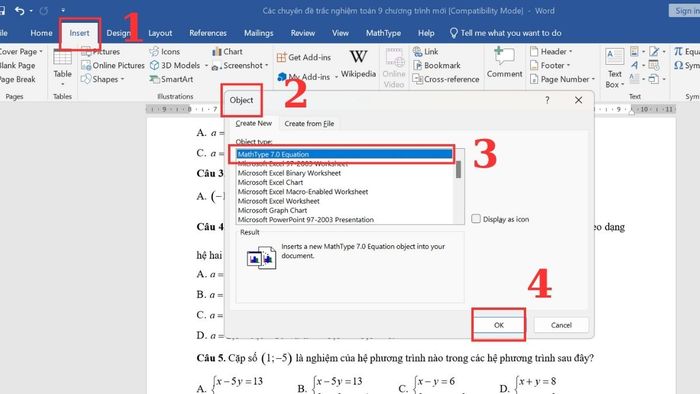Switch to Create from File tab

point(309,124)
